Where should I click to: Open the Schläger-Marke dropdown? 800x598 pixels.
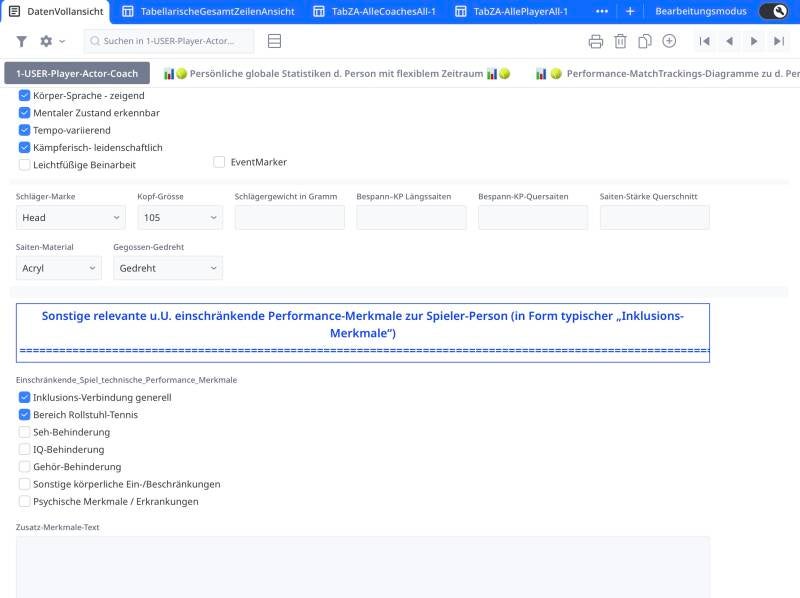[x=70, y=217]
